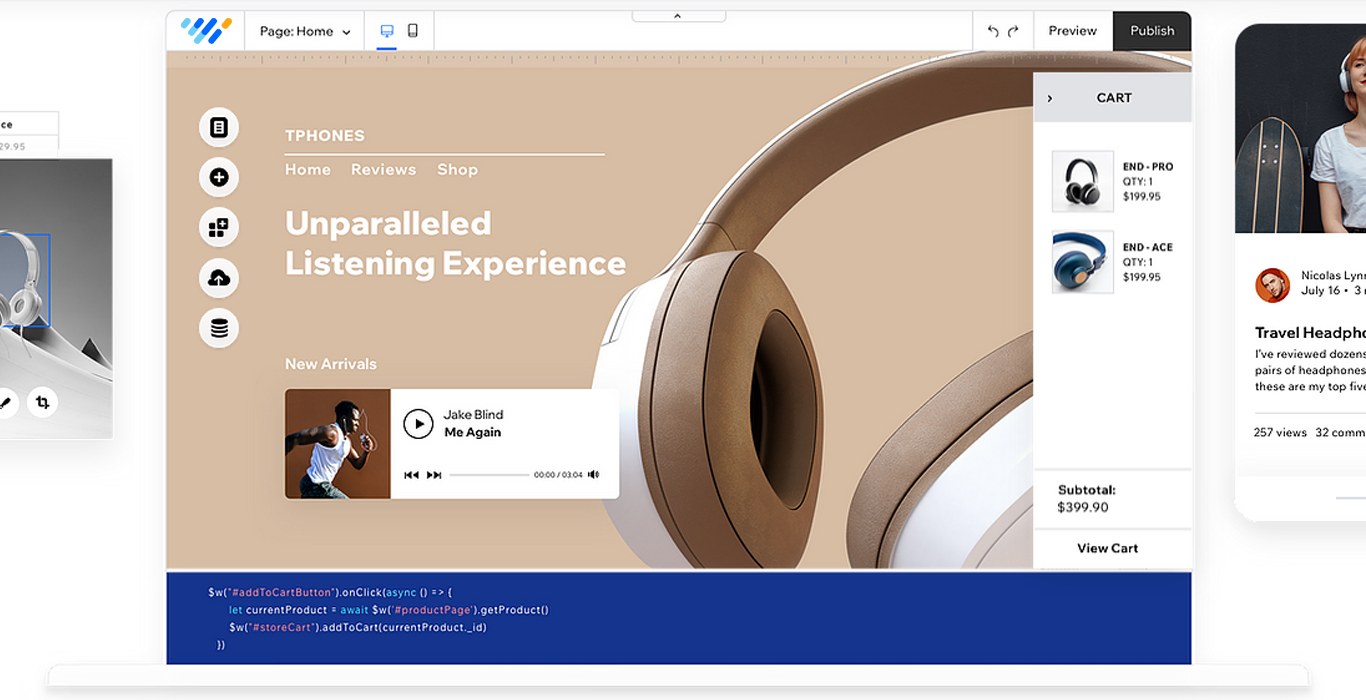Screen dimensions: 1366x700
Task: Click the Redo arrow
Action: pyautogui.click(x=1013, y=31)
